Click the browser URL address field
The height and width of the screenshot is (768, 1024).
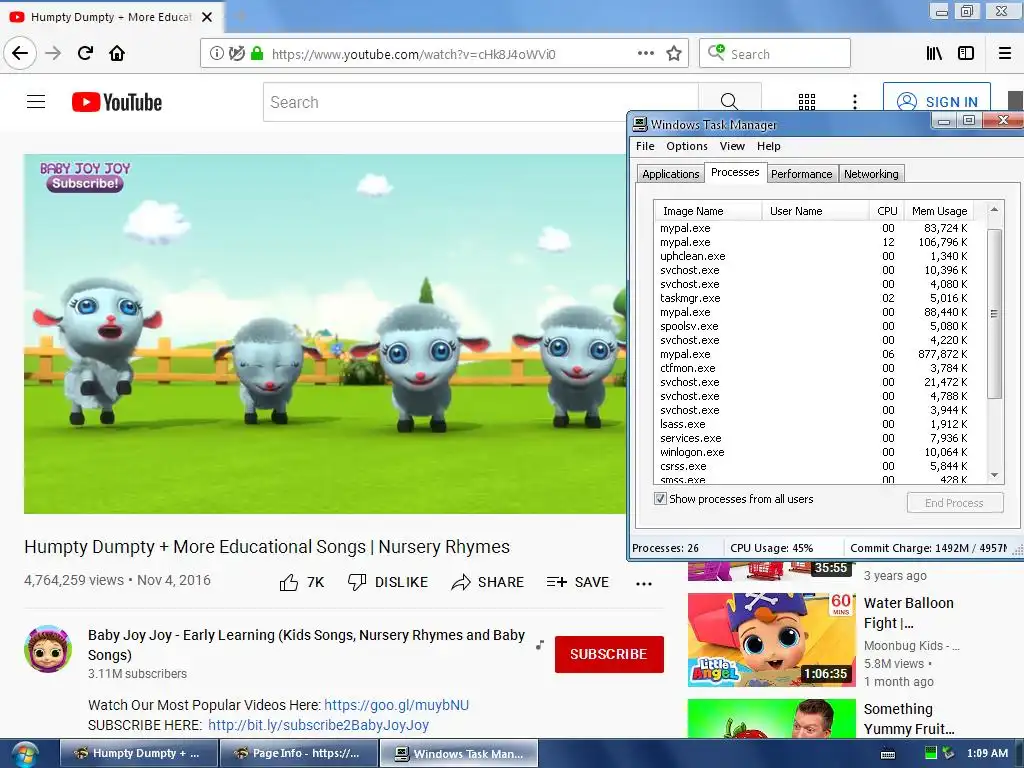pos(444,54)
